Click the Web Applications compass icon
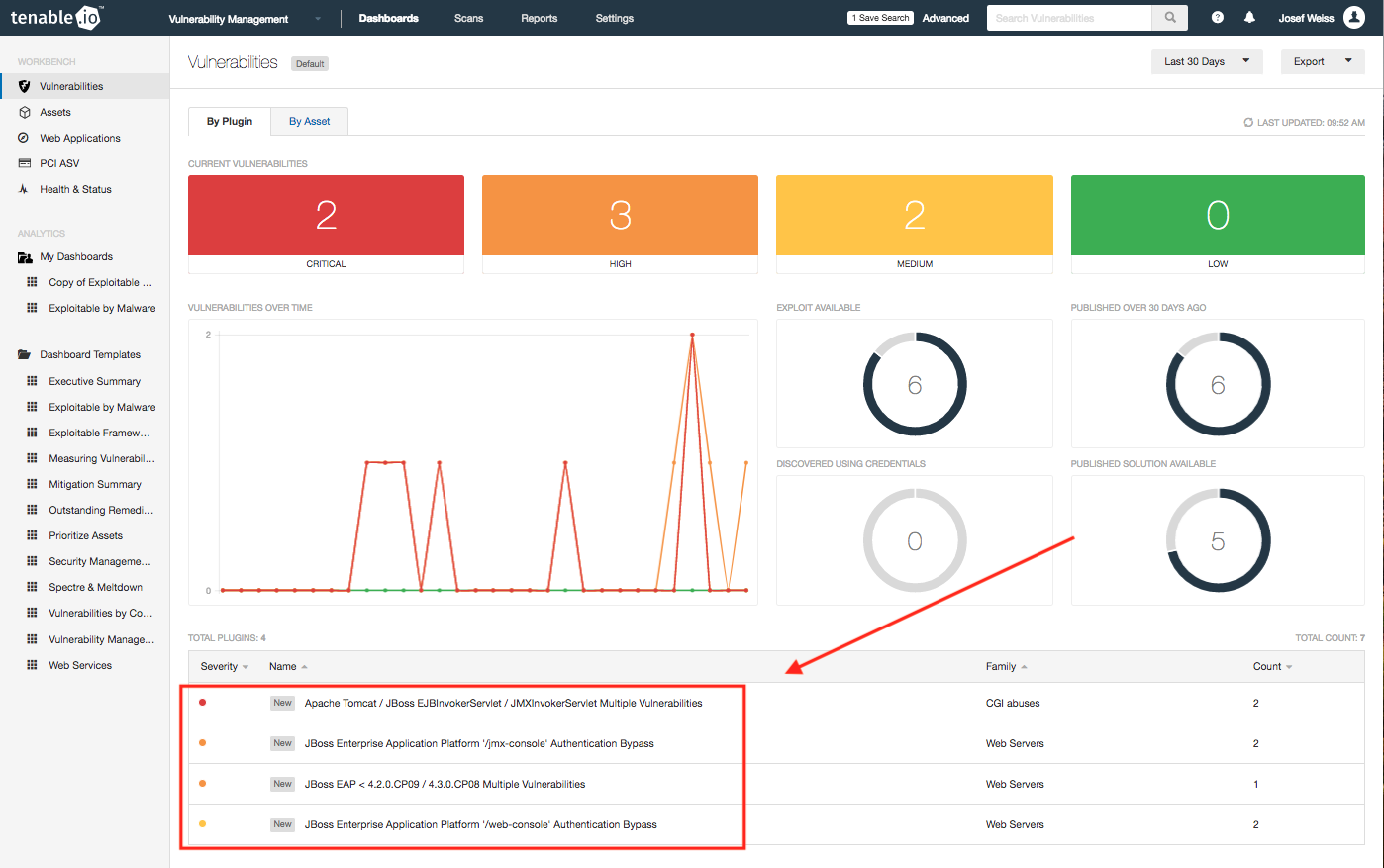The width and height of the screenshot is (1384, 868). [x=24, y=138]
